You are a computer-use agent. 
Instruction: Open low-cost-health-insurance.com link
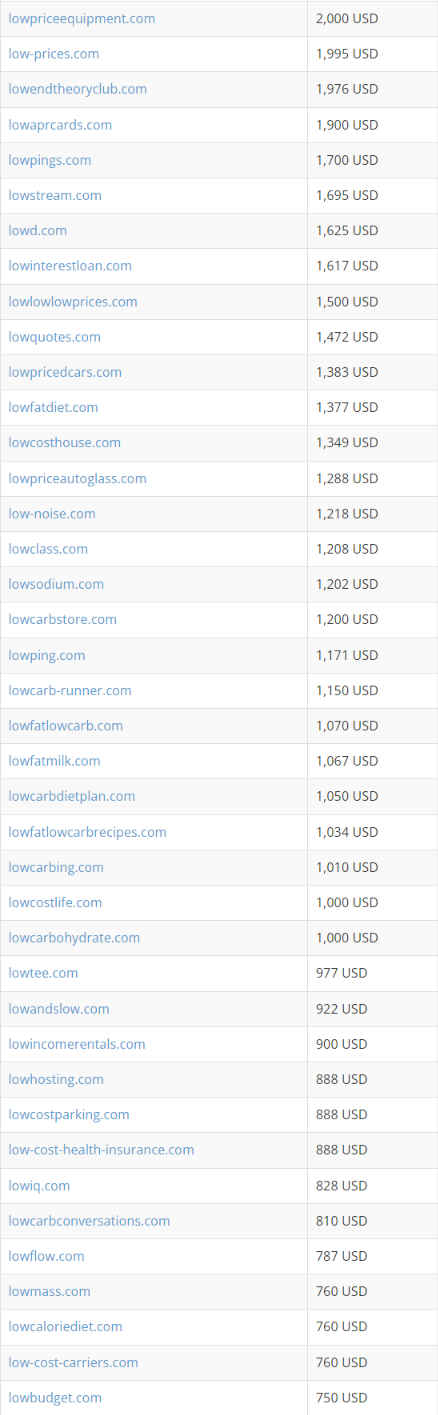pyautogui.click(x=101, y=1150)
